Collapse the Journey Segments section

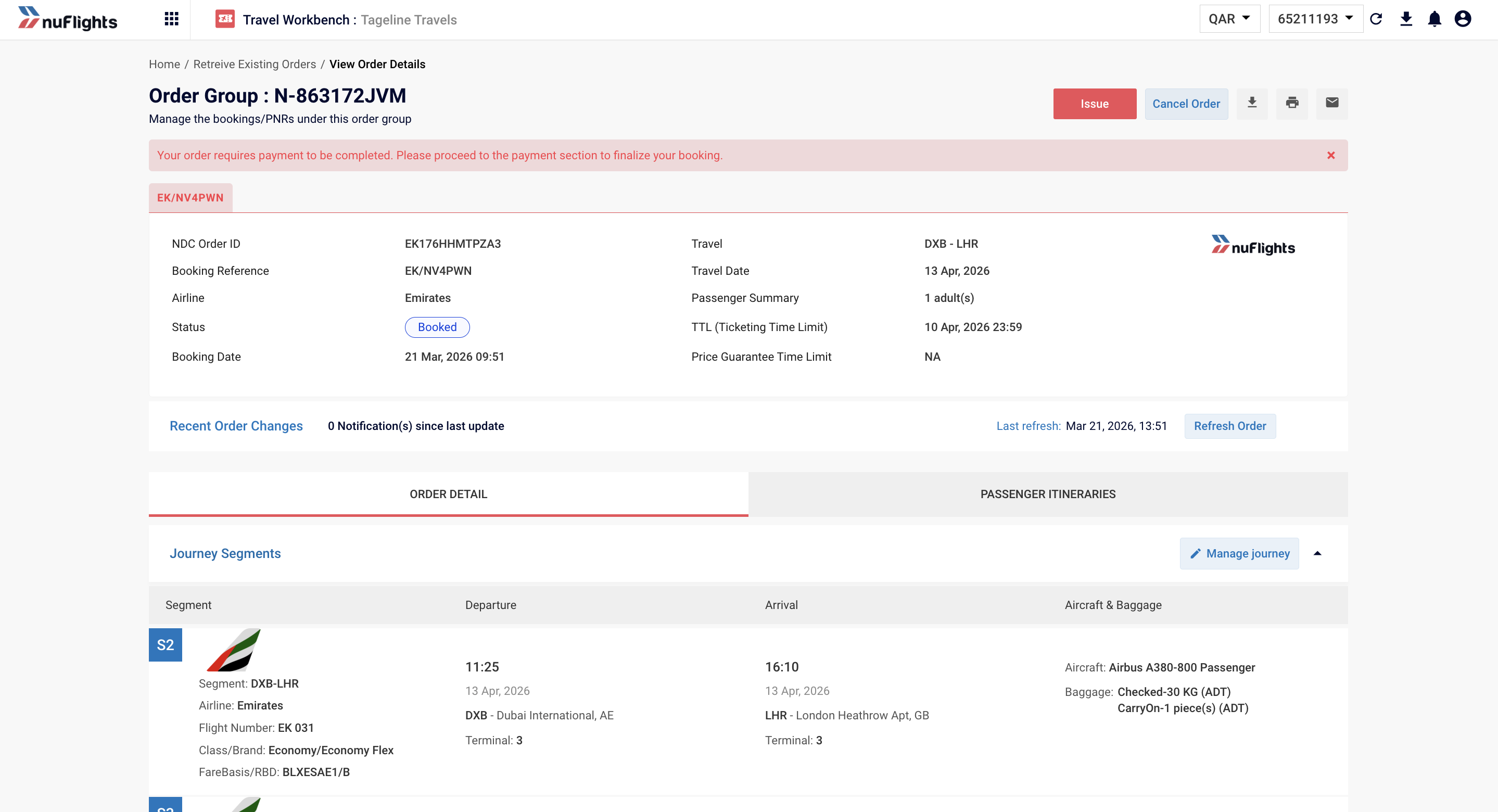(1318, 554)
